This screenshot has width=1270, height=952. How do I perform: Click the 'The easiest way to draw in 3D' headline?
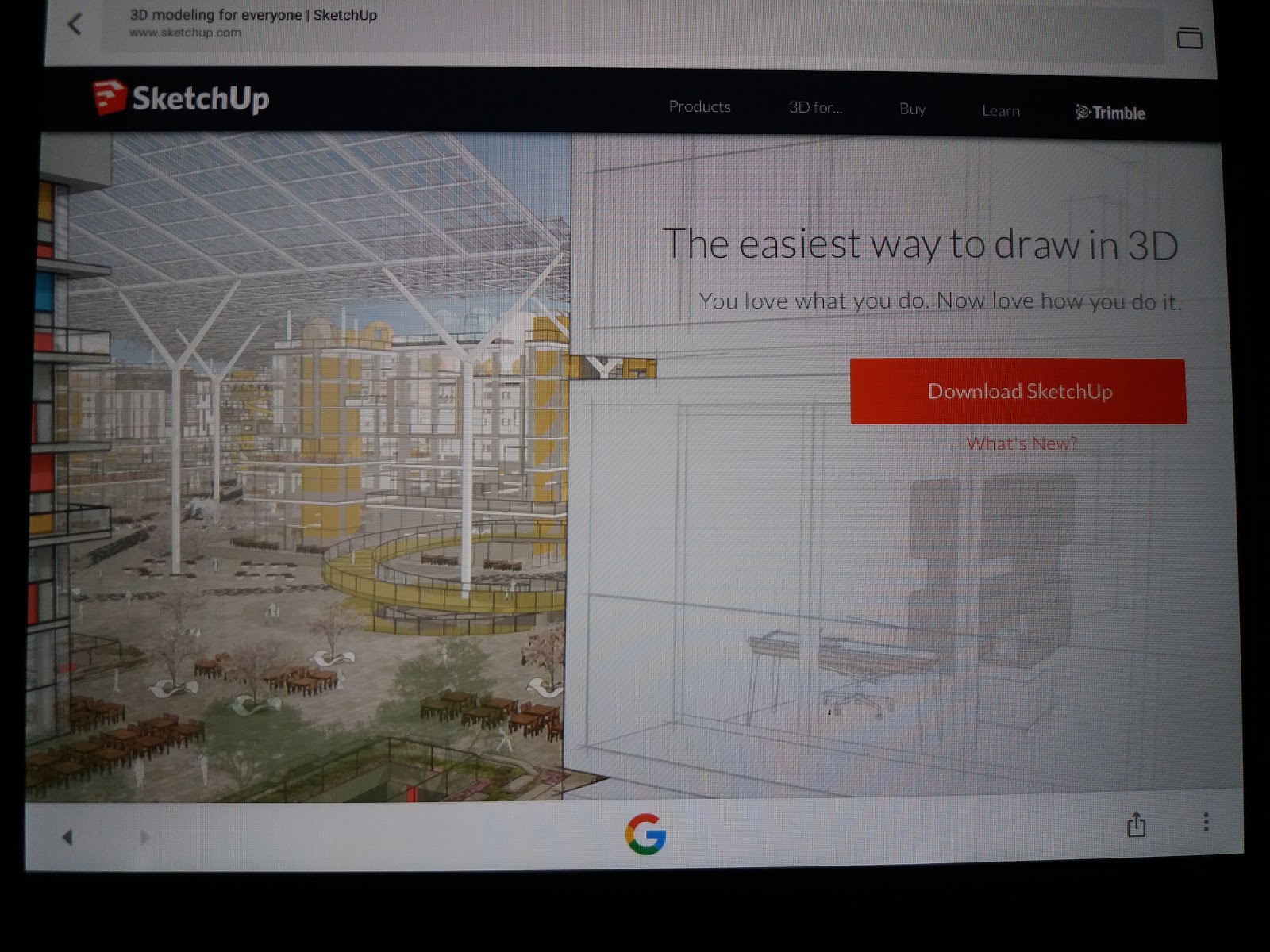[x=920, y=244]
